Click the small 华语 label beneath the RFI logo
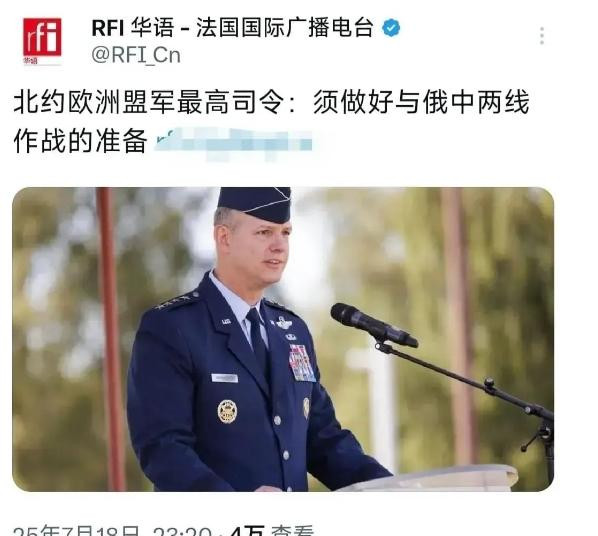The height and width of the screenshot is (536, 598). pos(30,61)
